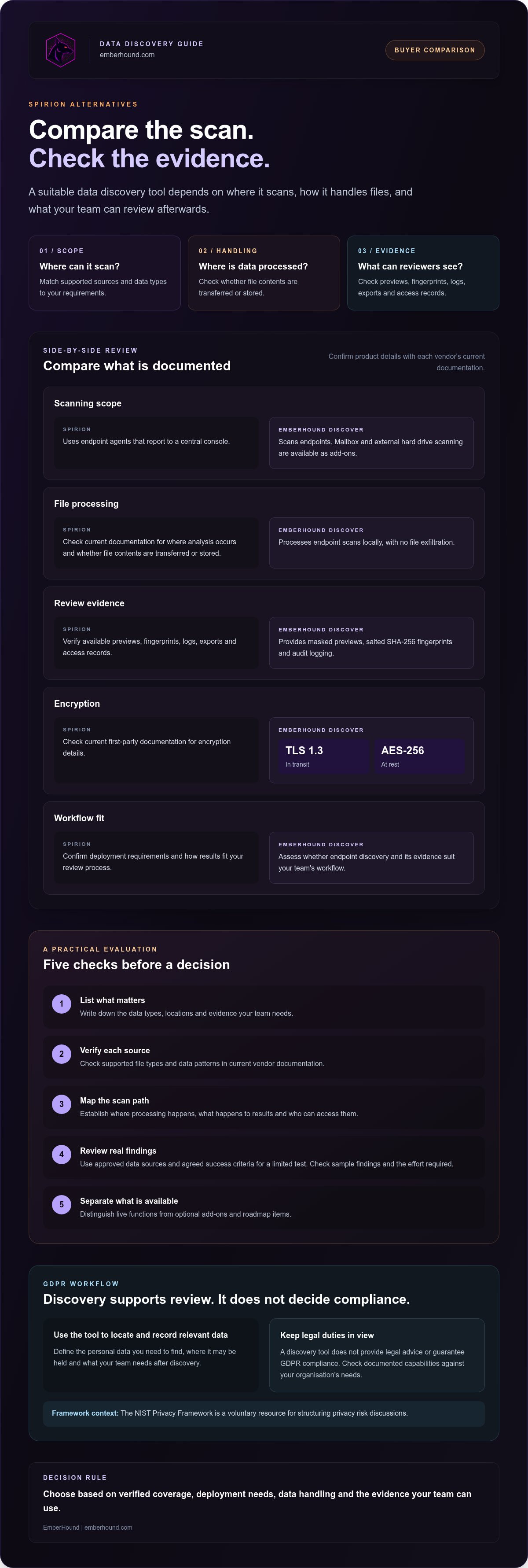Click step 4 circle for Review real findings
This screenshot has width=528, height=1568.
[62, 1154]
